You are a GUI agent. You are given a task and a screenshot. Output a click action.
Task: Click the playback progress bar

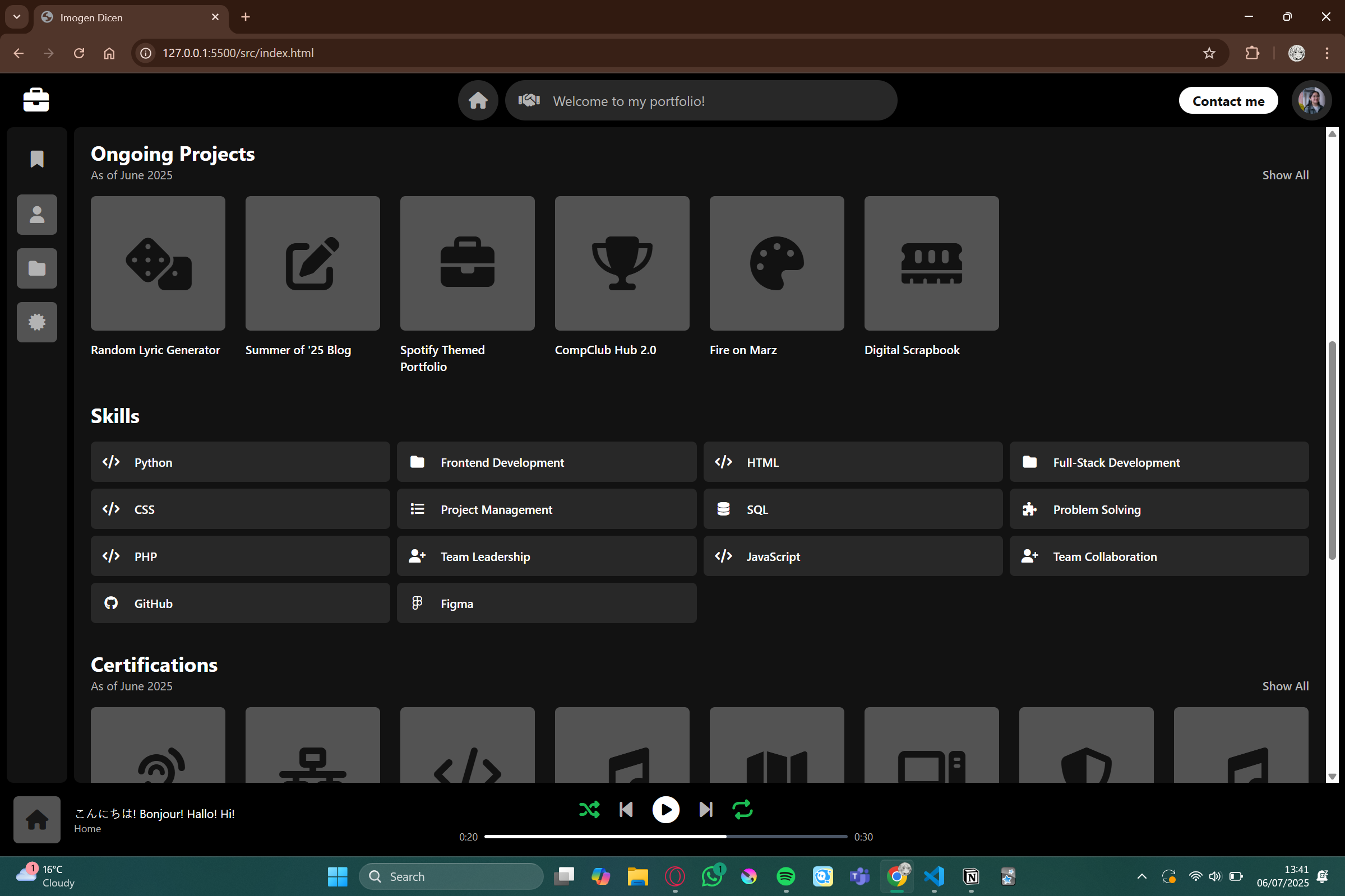coord(665,837)
